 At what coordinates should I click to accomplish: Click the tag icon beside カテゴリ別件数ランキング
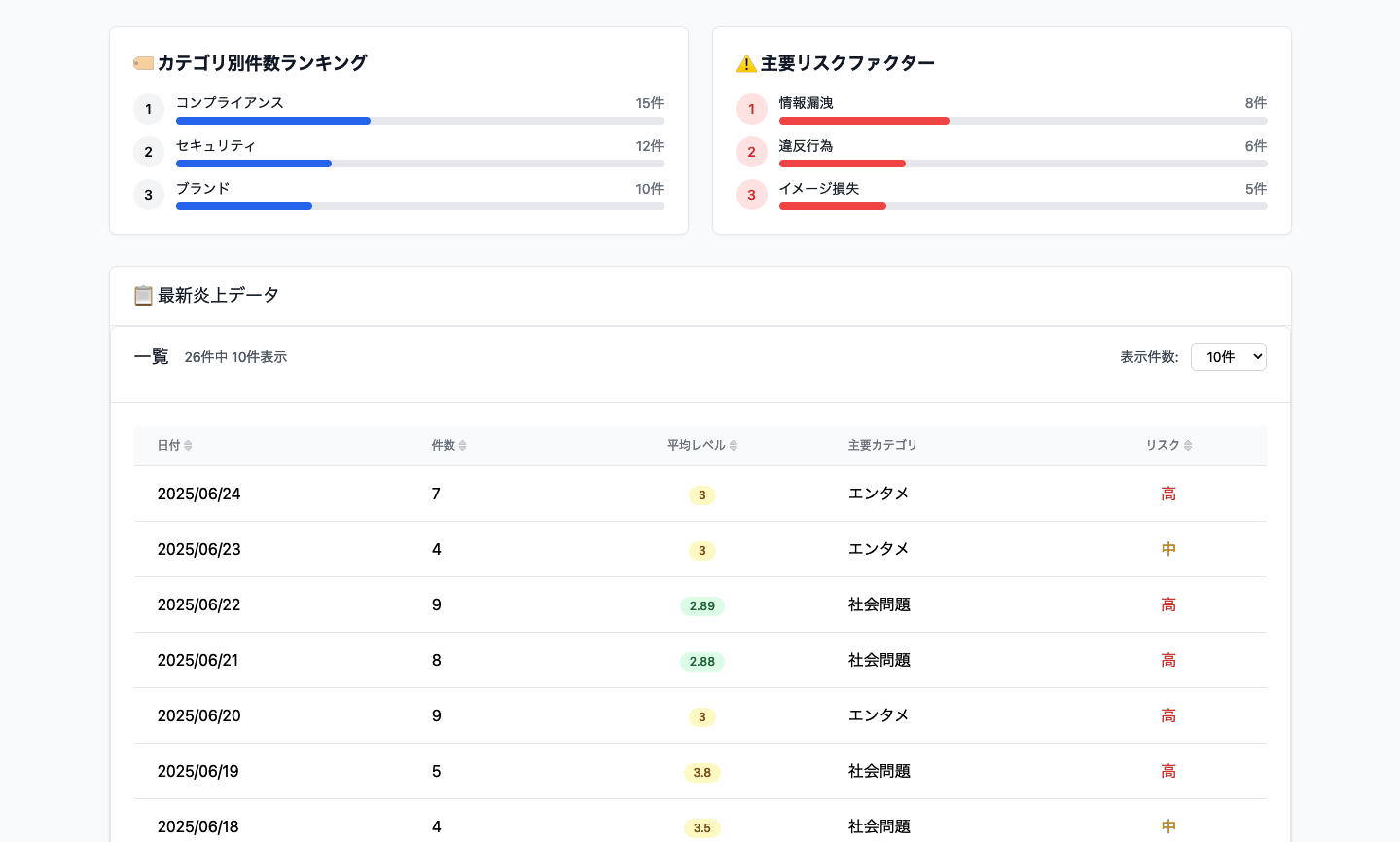coord(144,63)
